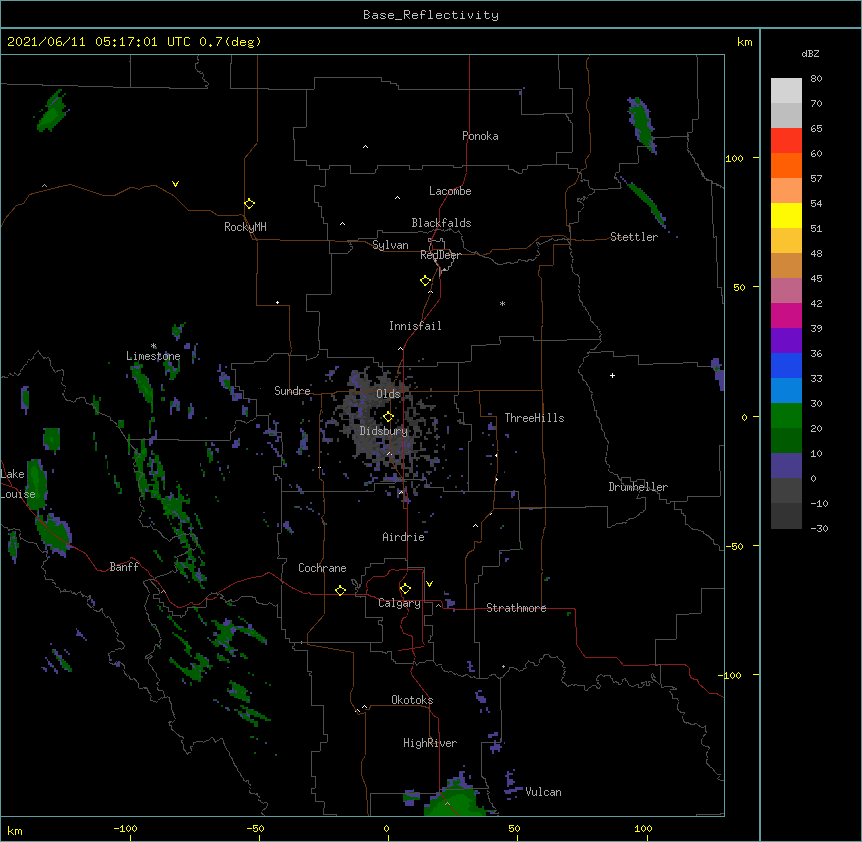Click the white plus marker north of Drumheller
This screenshot has height=842, width=862.
point(612,375)
